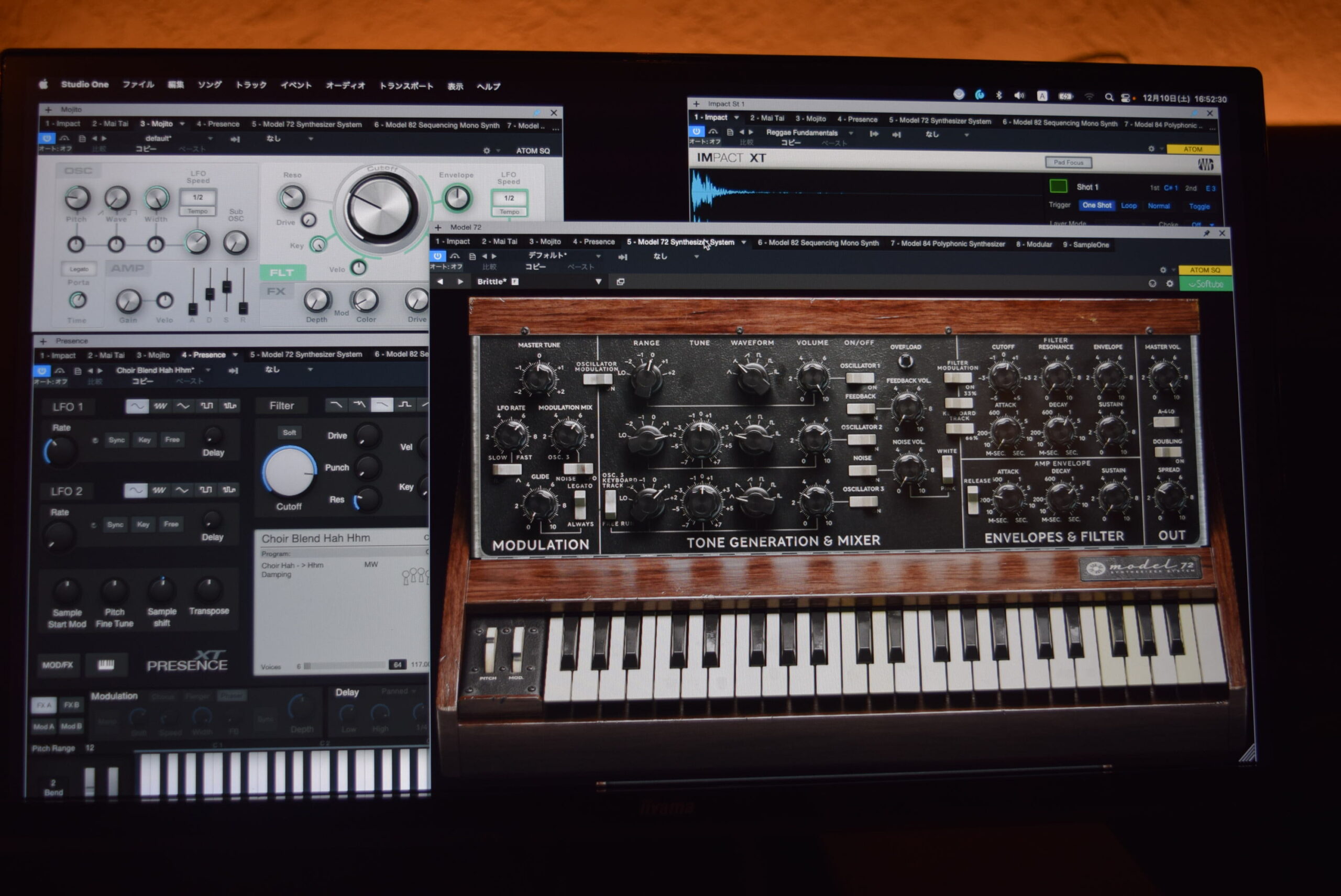Viewport: 1341px width, 896px height.
Task: Select Loop trigger mode in Impact
Action: [1128, 206]
